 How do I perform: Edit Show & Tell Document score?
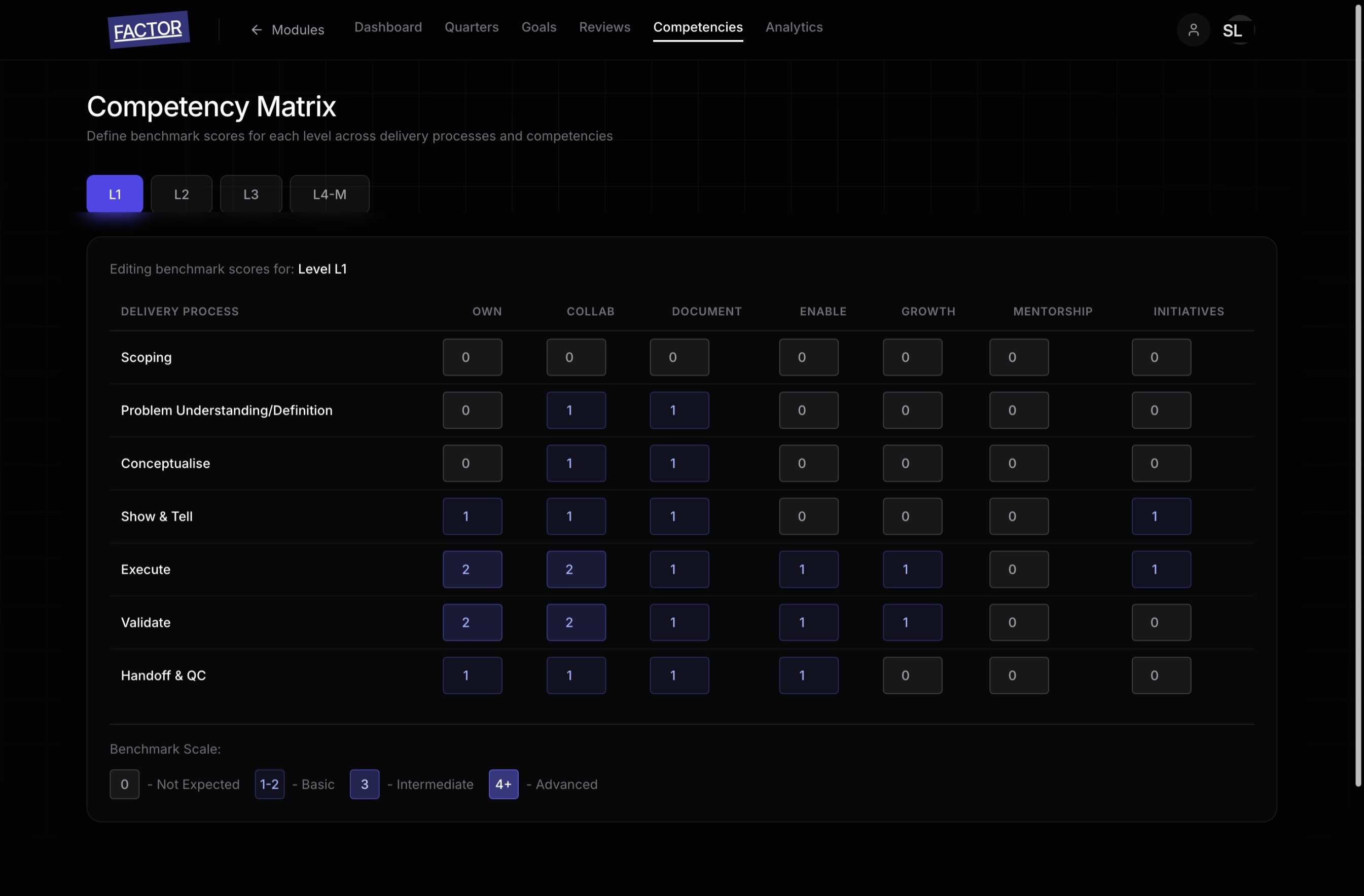[679, 516]
